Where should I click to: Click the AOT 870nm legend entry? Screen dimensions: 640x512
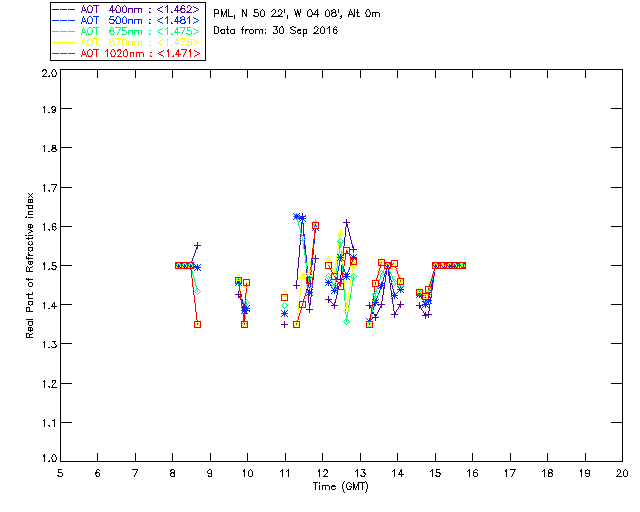[126, 42]
